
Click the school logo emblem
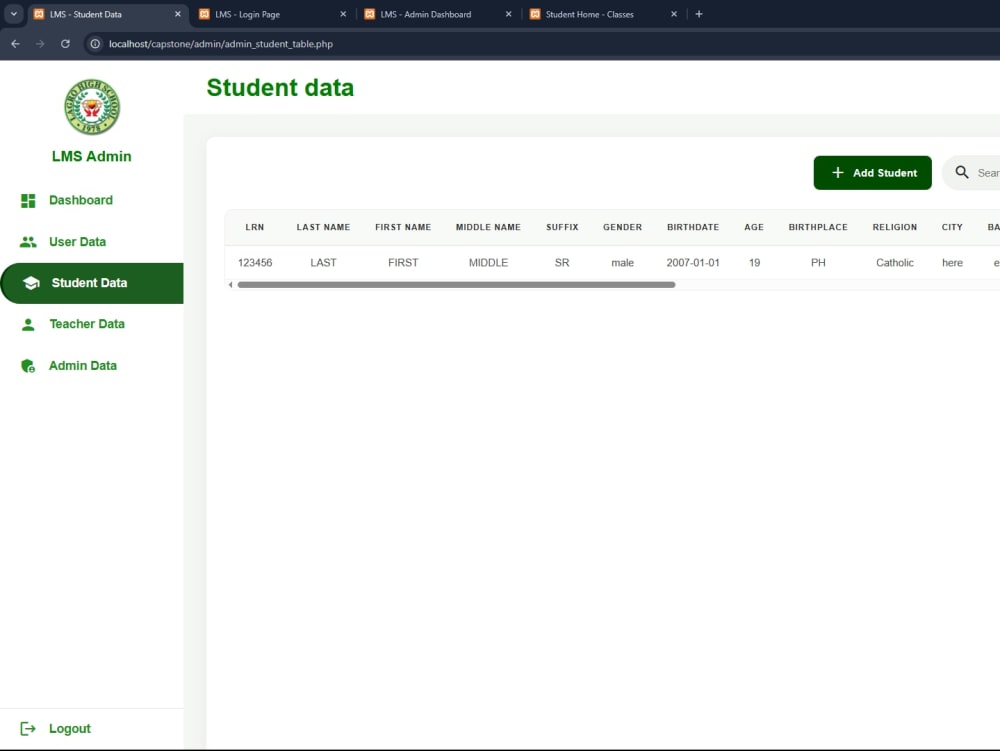pyautogui.click(x=92, y=106)
